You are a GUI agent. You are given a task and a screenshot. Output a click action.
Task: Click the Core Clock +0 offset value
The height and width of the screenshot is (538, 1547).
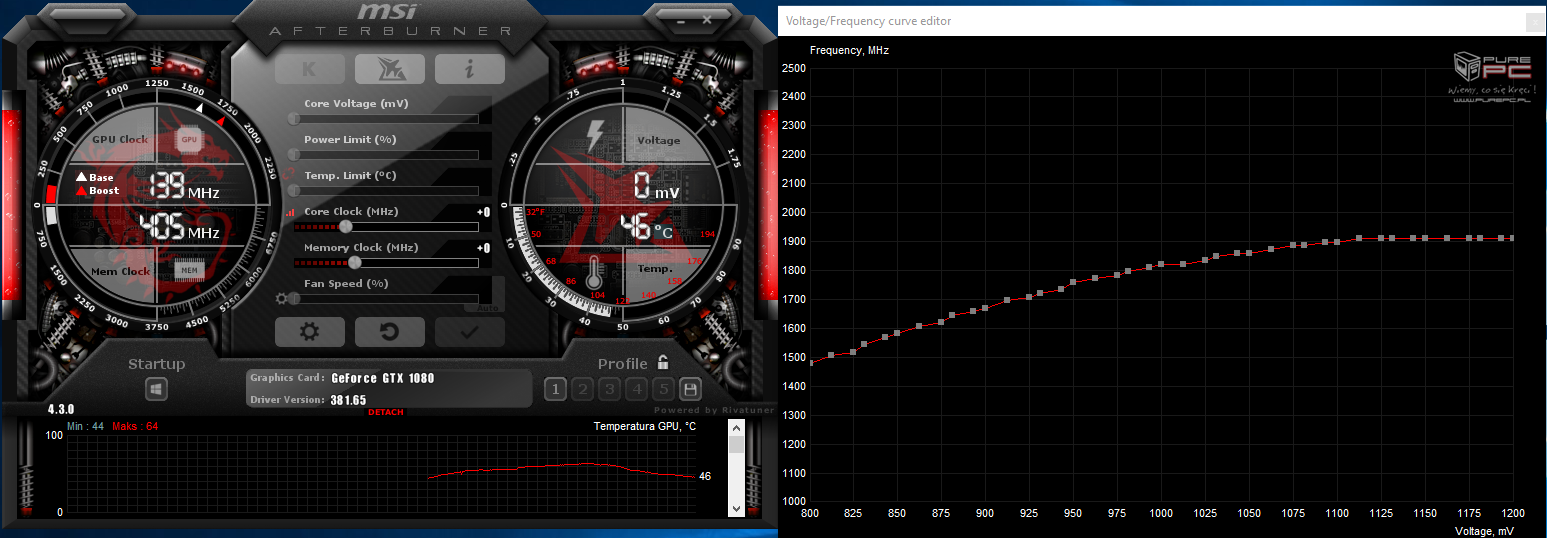coord(483,212)
